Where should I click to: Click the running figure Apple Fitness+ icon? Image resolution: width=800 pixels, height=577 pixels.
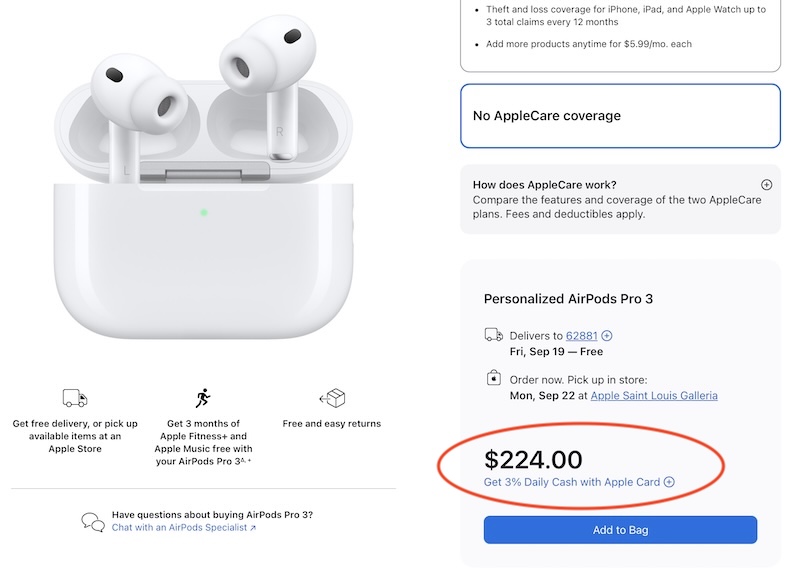click(x=204, y=397)
